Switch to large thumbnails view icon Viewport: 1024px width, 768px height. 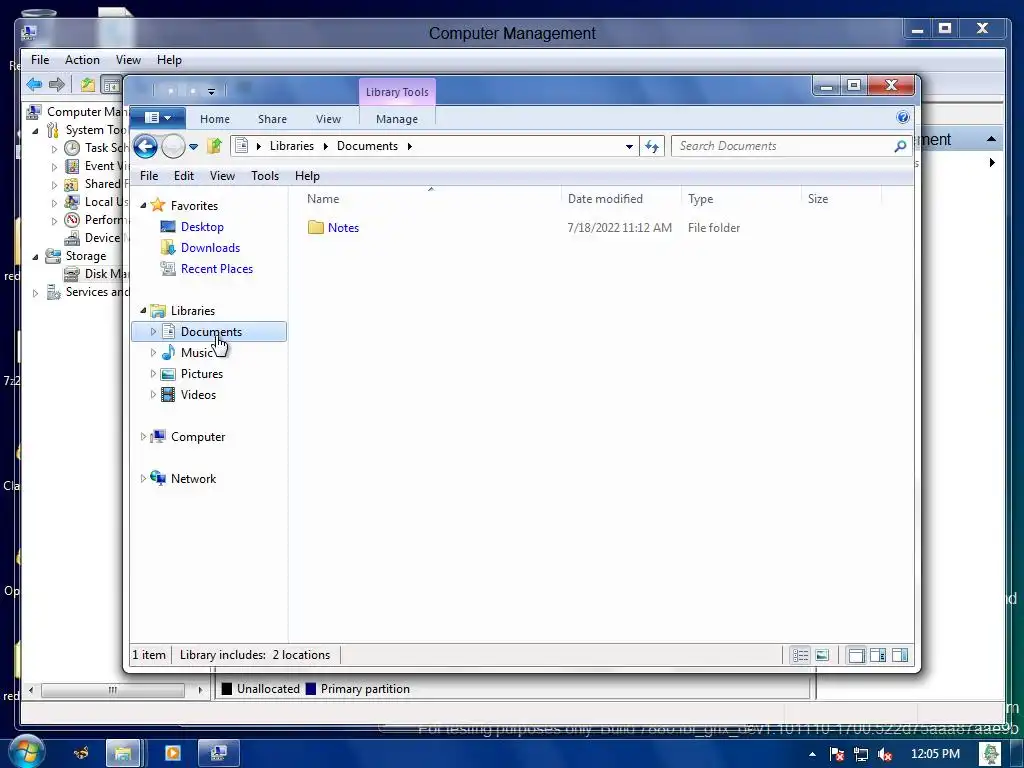(x=822, y=655)
